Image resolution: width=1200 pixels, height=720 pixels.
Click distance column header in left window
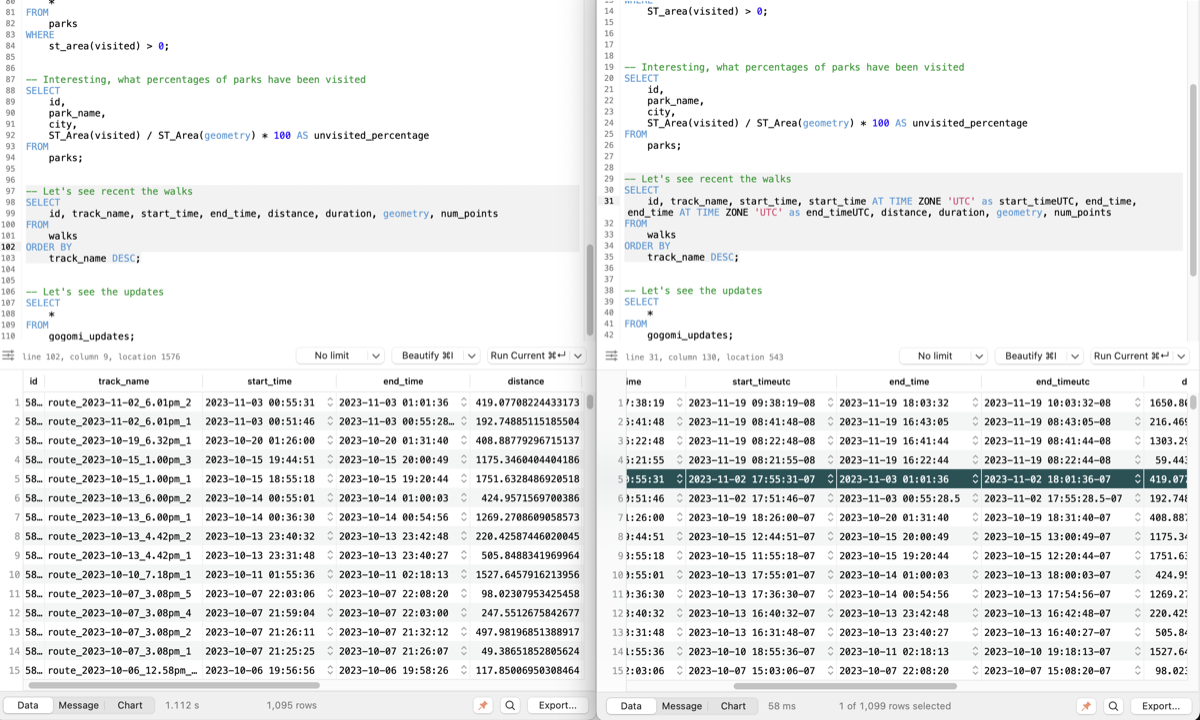pyautogui.click(x=526, y=381)
